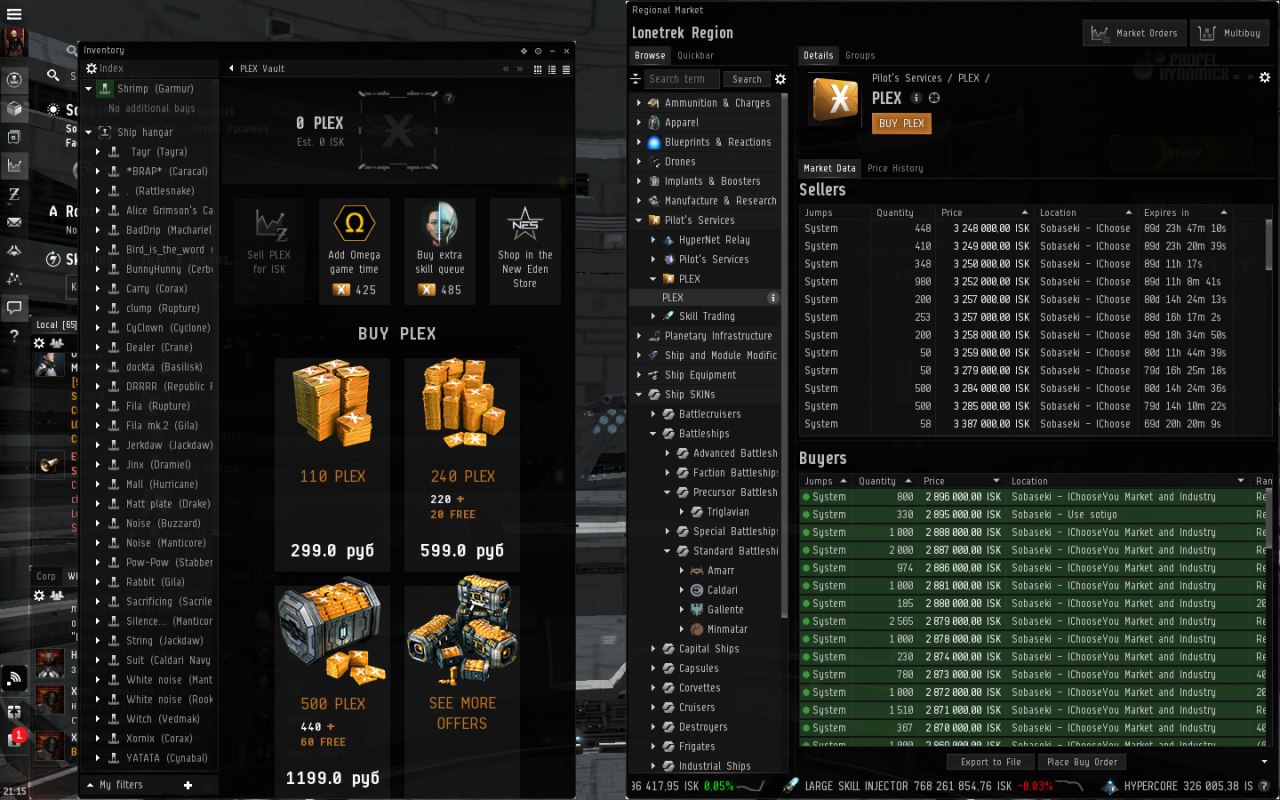
Task: Switch inventory to details view
Action: (552, 69)
